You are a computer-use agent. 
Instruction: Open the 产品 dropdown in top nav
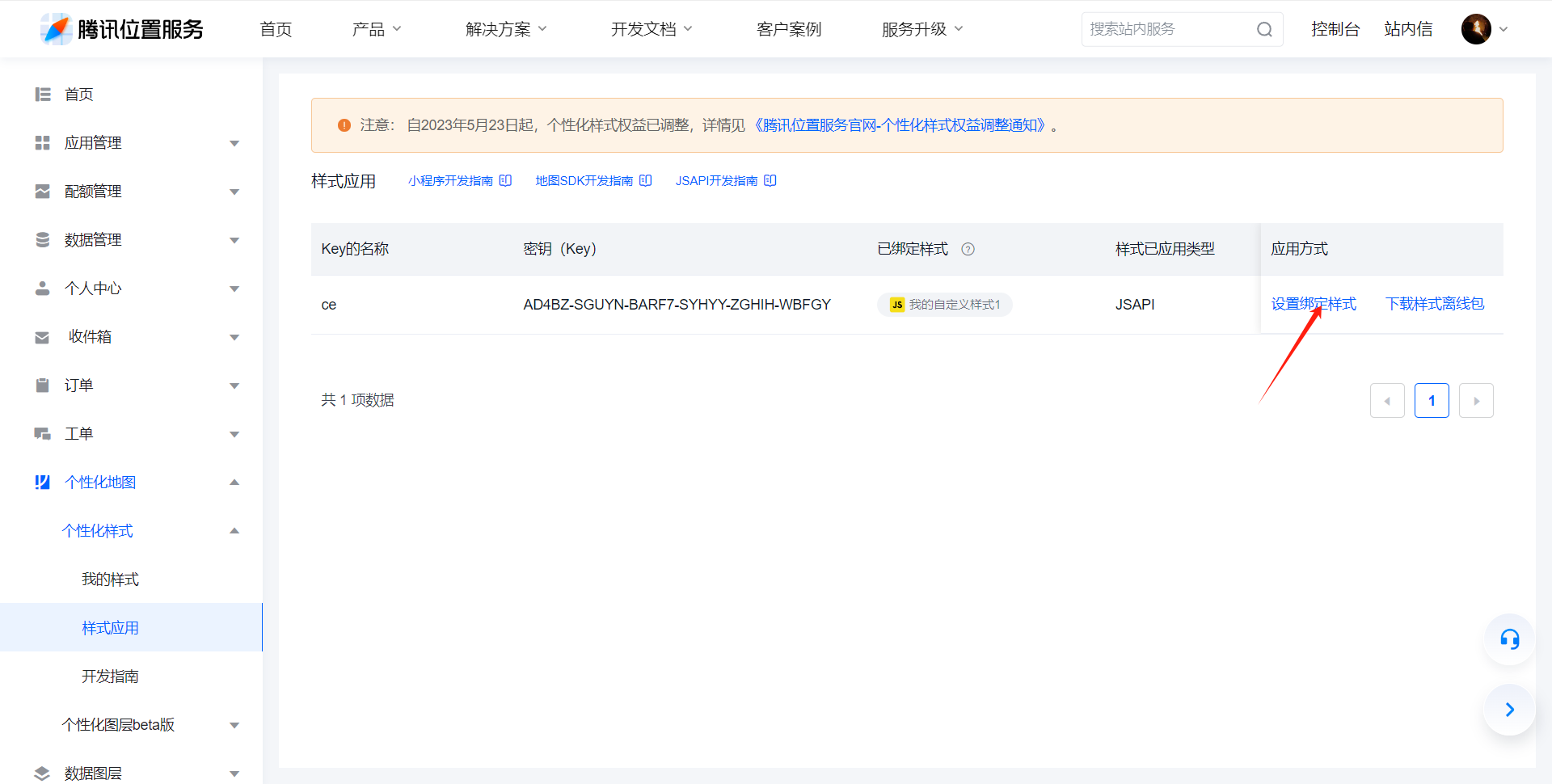377,29
